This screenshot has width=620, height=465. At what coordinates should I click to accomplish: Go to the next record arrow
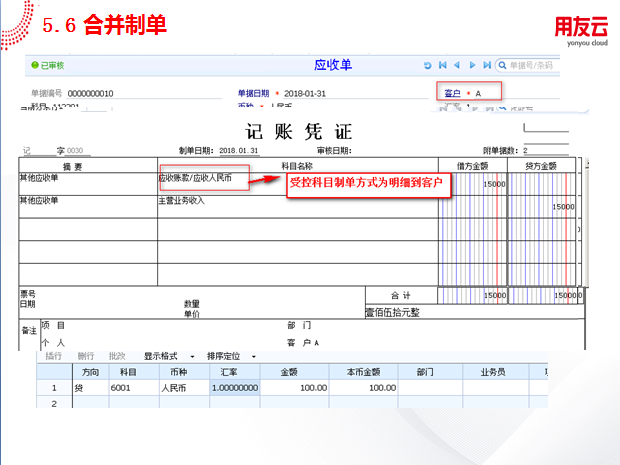(x=472, y=65)
